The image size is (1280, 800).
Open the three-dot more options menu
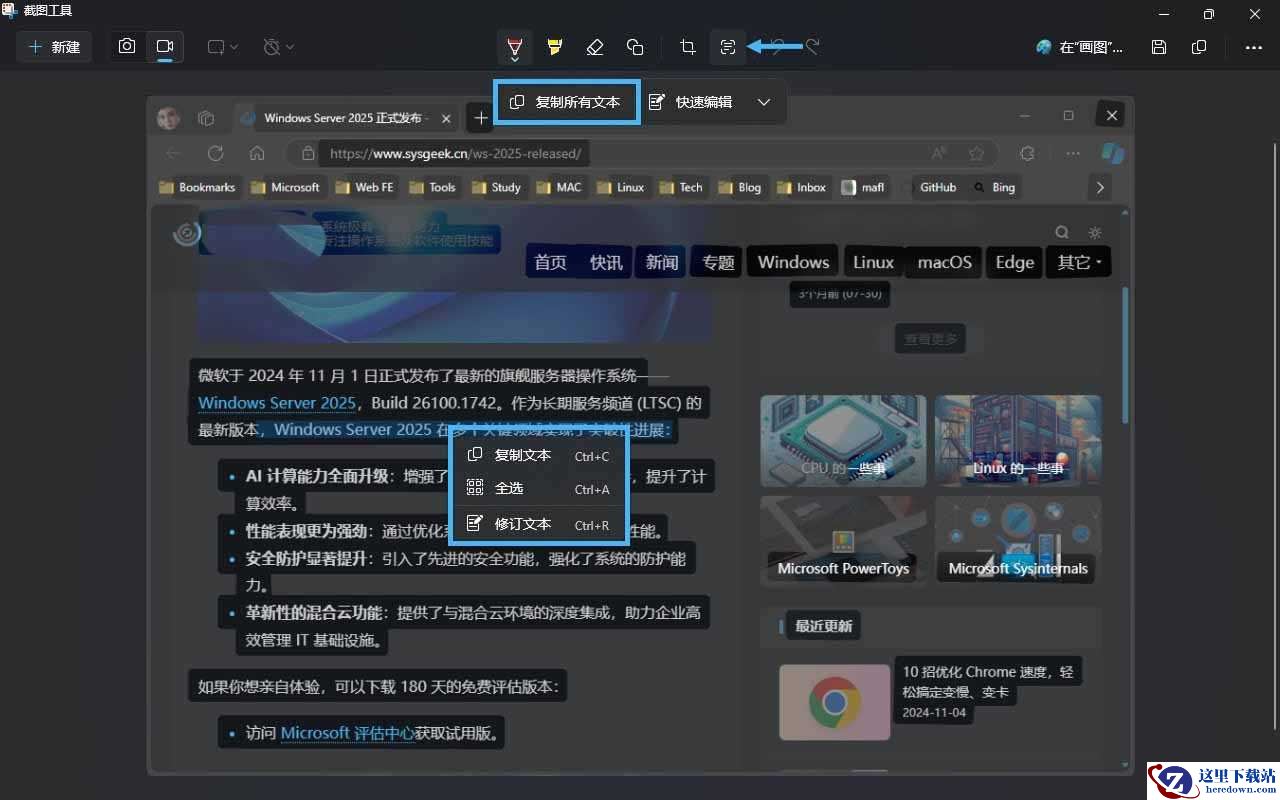pos(1254,47)
